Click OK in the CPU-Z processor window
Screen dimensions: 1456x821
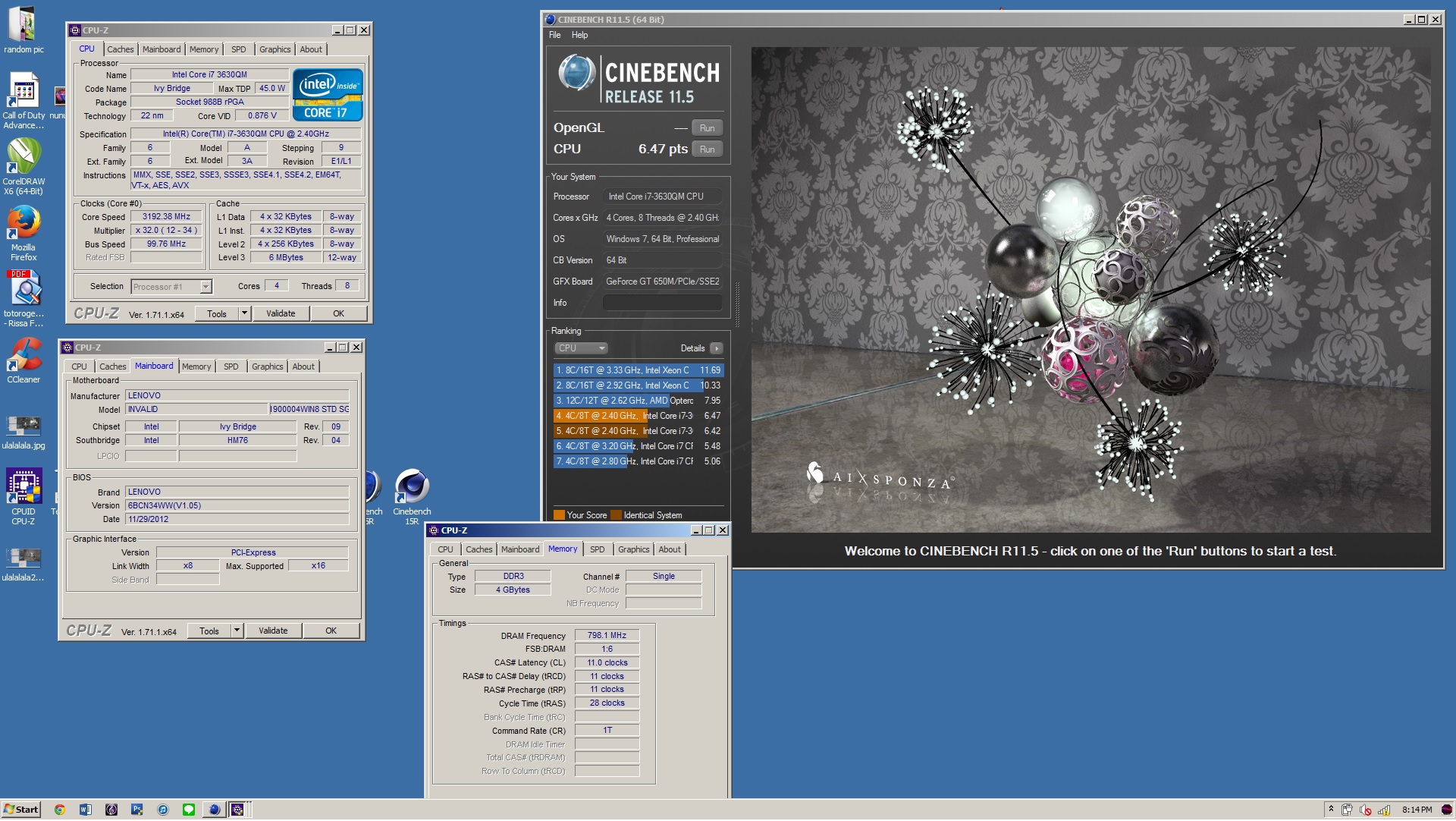point(339,314)
